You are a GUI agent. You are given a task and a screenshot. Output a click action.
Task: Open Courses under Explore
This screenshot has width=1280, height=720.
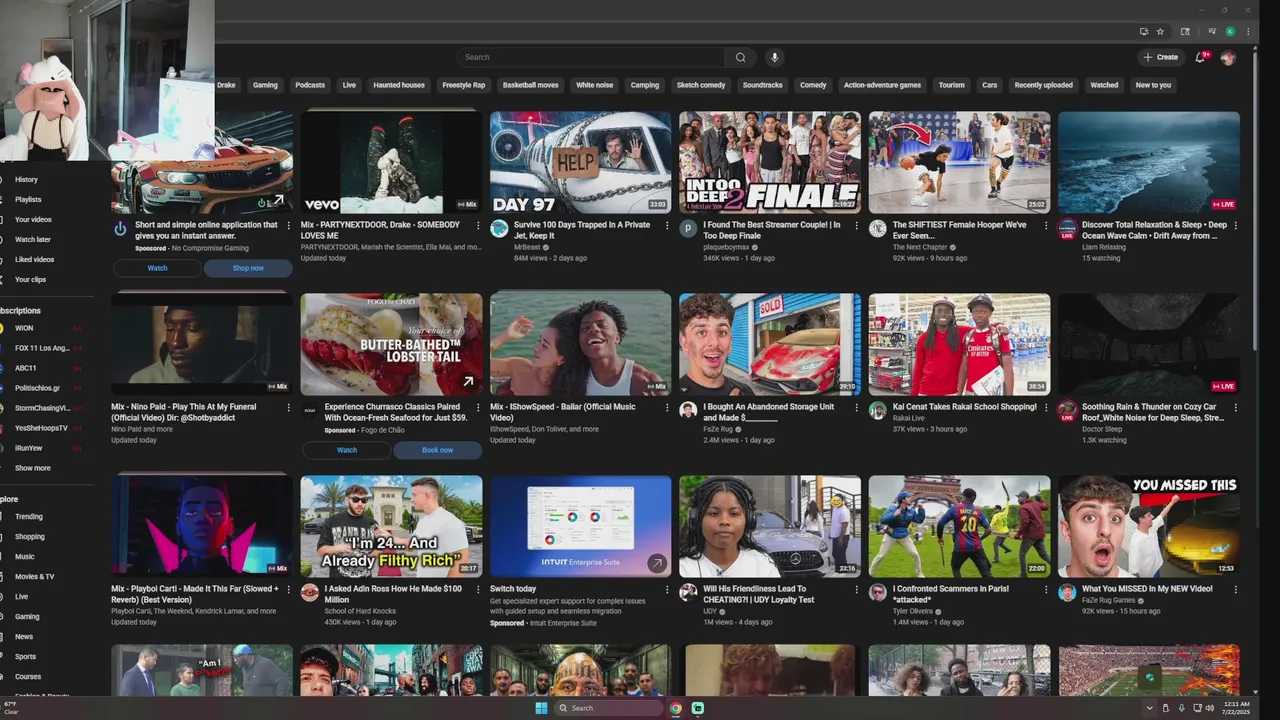tap(28, 676)
